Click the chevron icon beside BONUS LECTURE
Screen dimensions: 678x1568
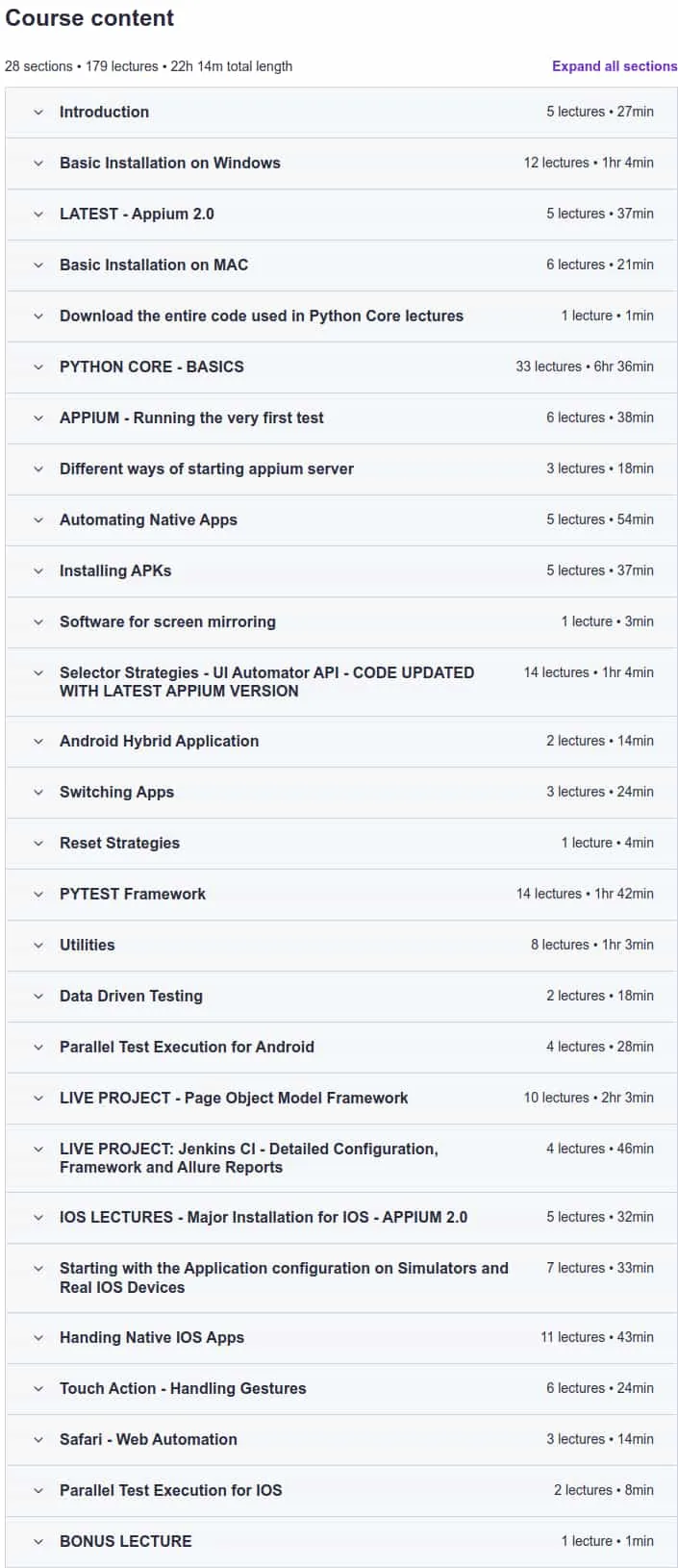tap(38, 1542)
